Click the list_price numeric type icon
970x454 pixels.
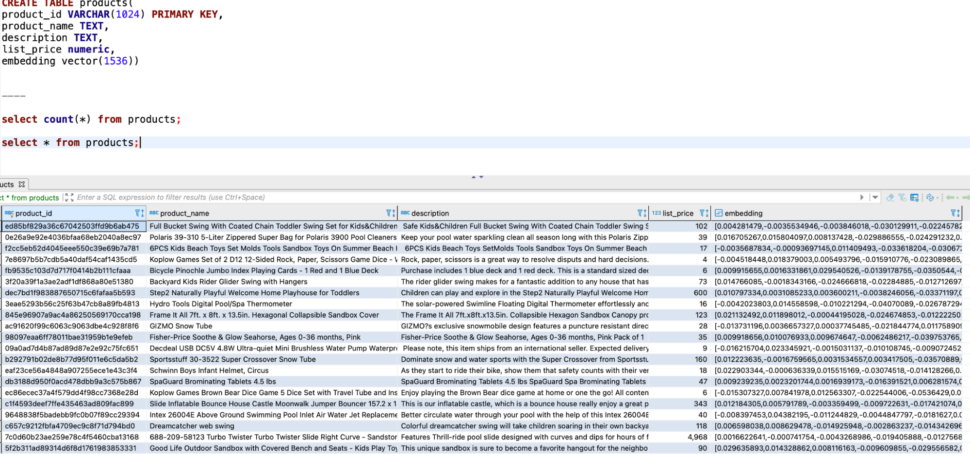click(656, 213)
